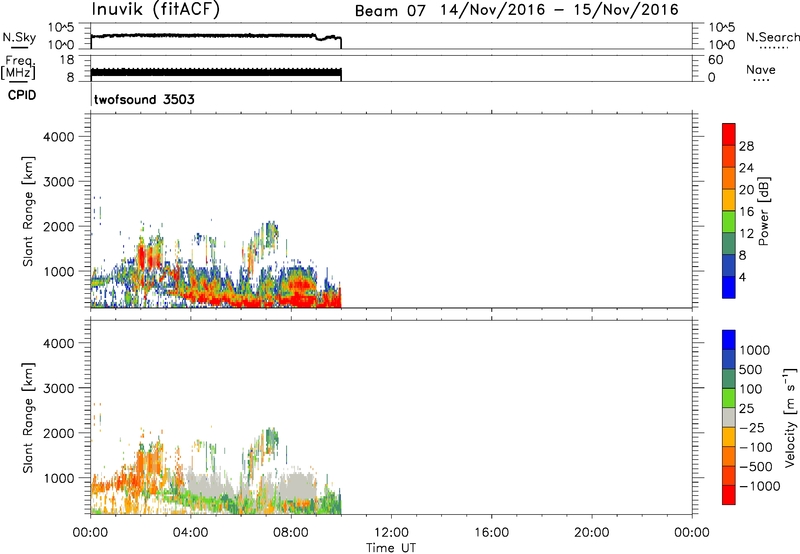Click the '12:00' time axis label

pyautogui.click(x=391, y=533)
